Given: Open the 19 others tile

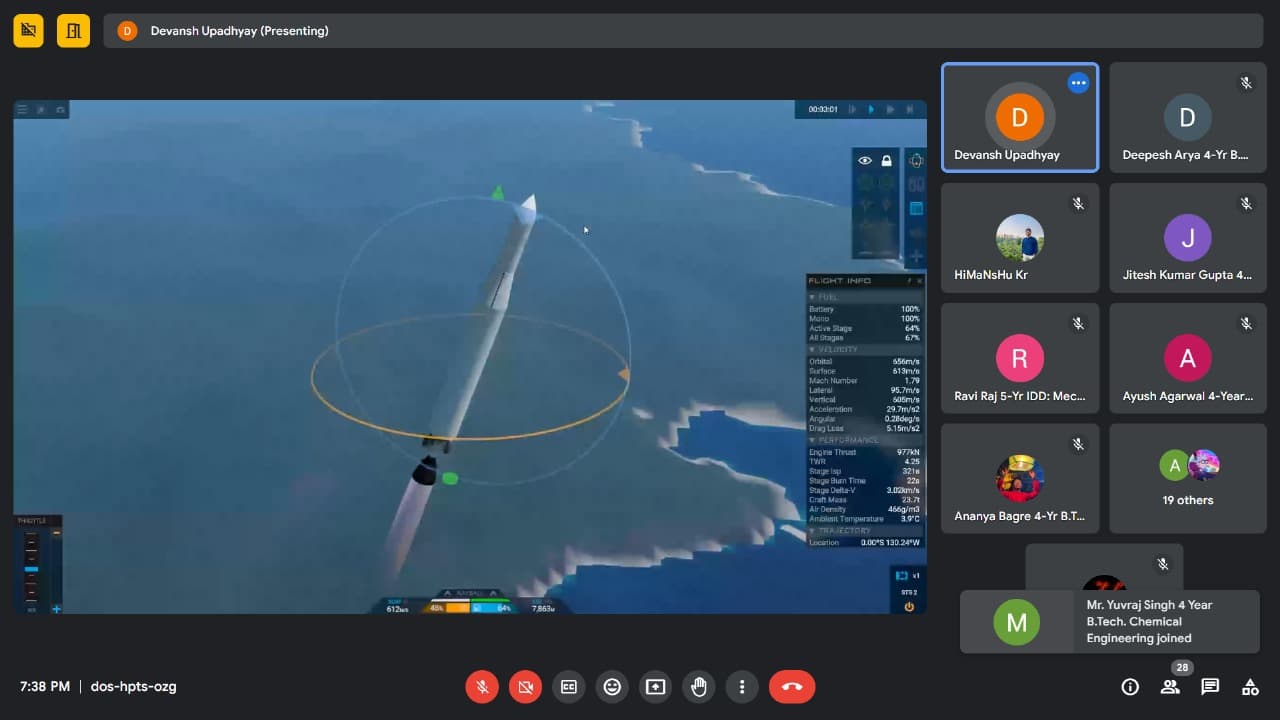Looking at the screenshot, I should (x=1188, y=478).
